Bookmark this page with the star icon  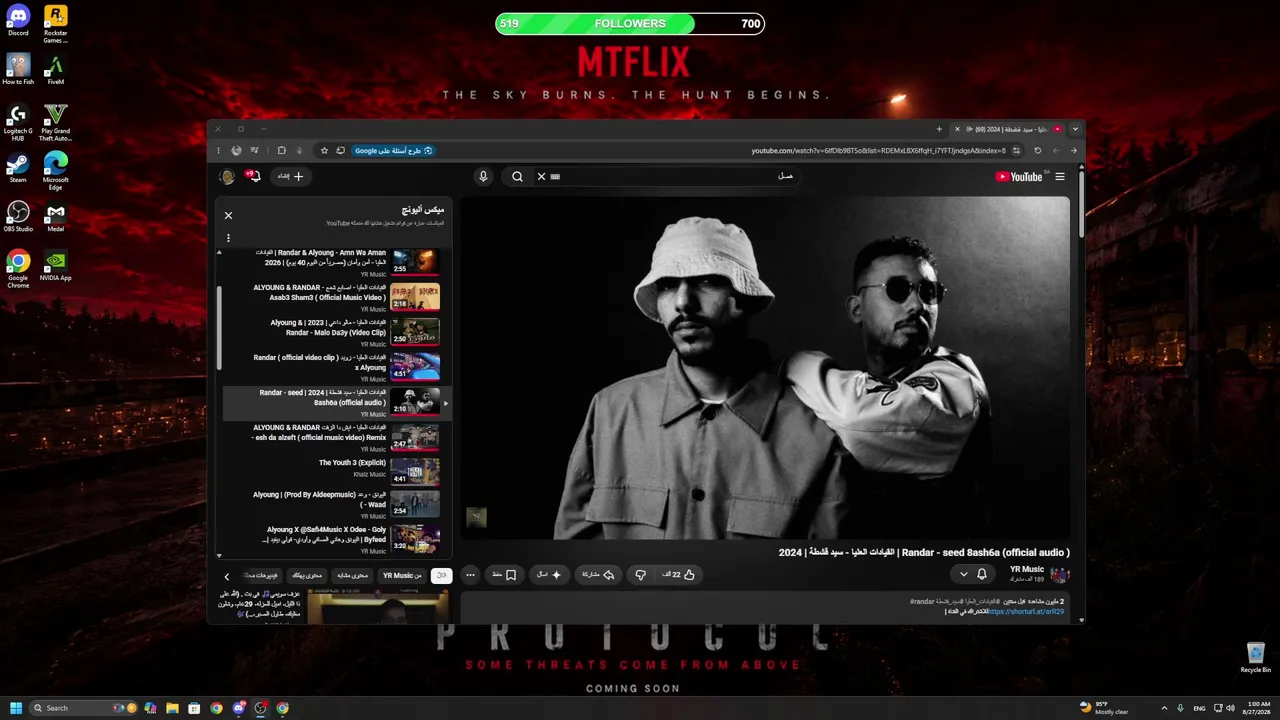click(324, 151)
